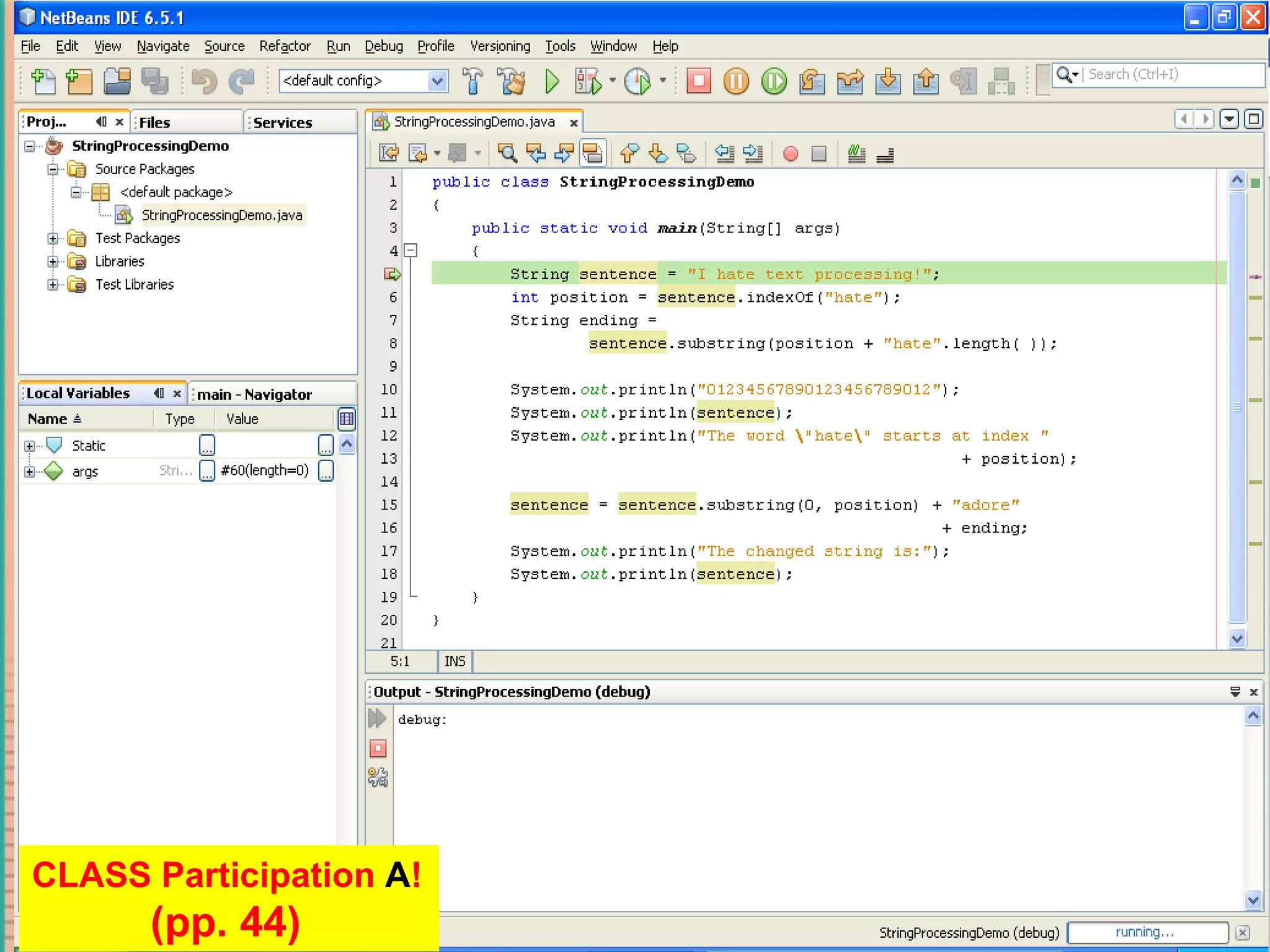Click the Step Out up-arrow icon
Screen dimensions: 1270x952
[x=926, y=81]
